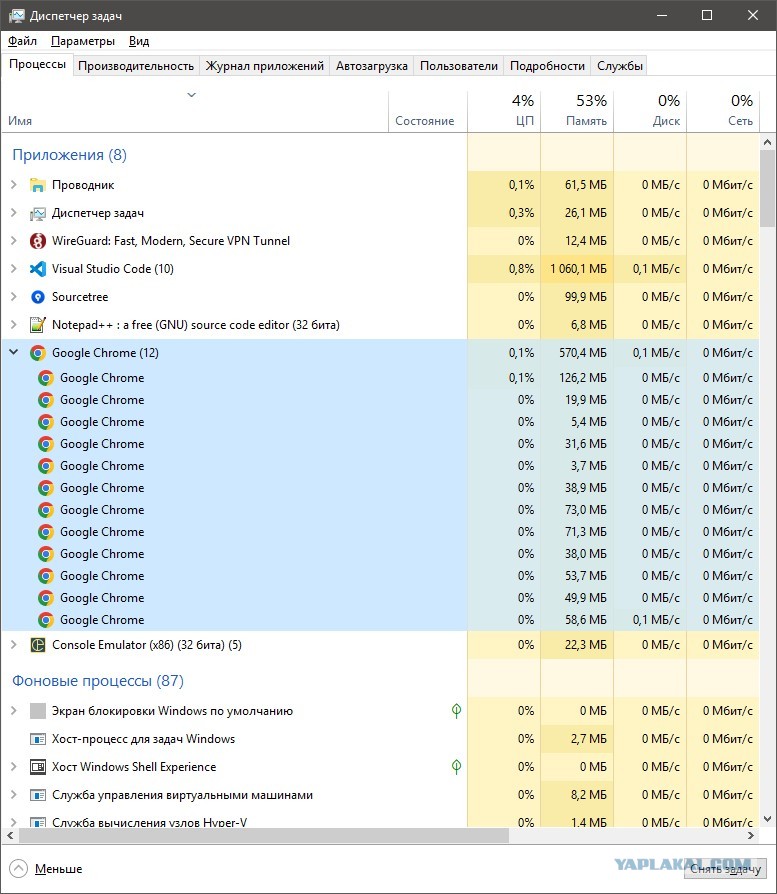Click the Notepad++ application icon
Image resolution: width=777 pixels, height=894 pixels.
(38, 324)
